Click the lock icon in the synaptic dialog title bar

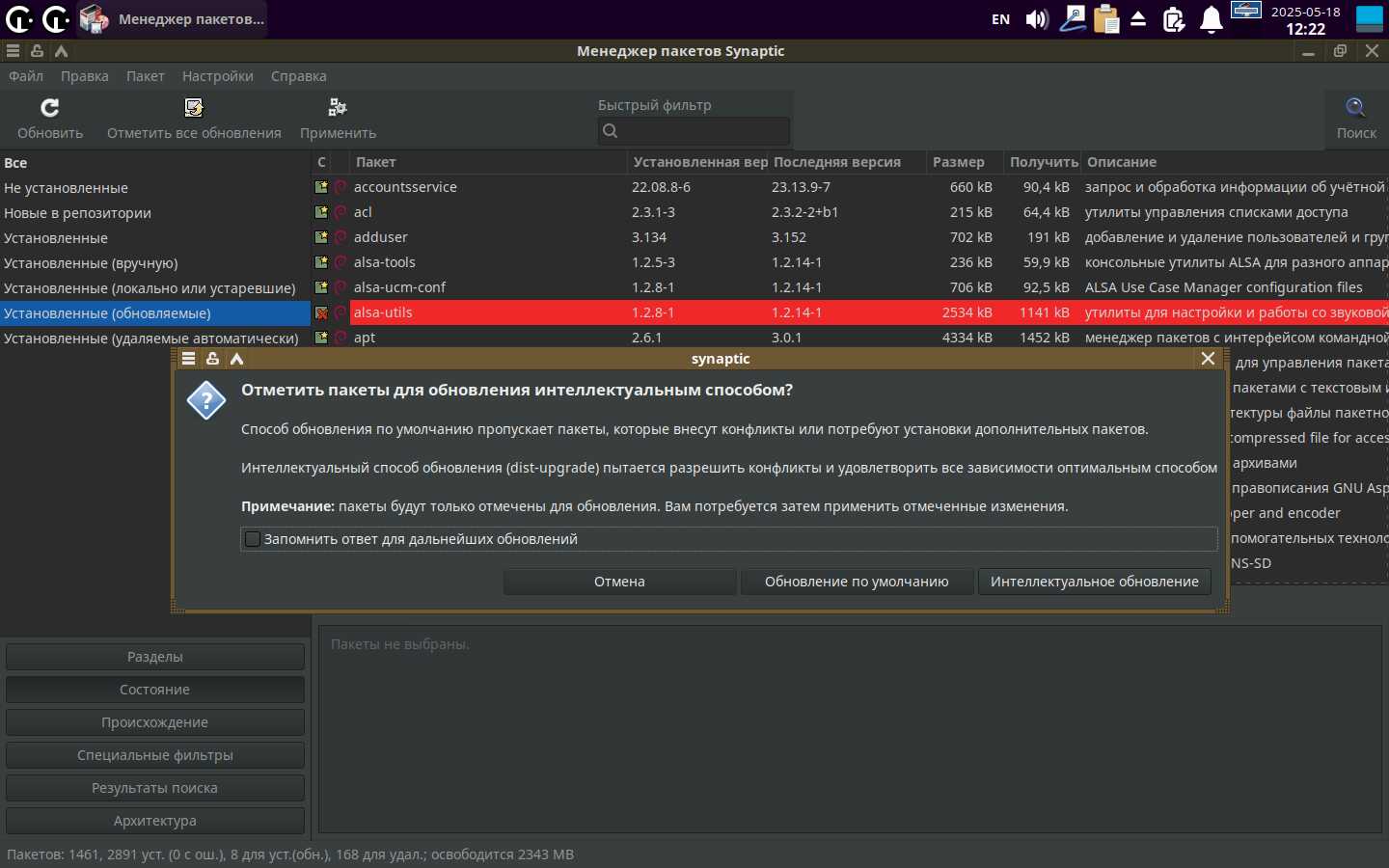[212, 359]
